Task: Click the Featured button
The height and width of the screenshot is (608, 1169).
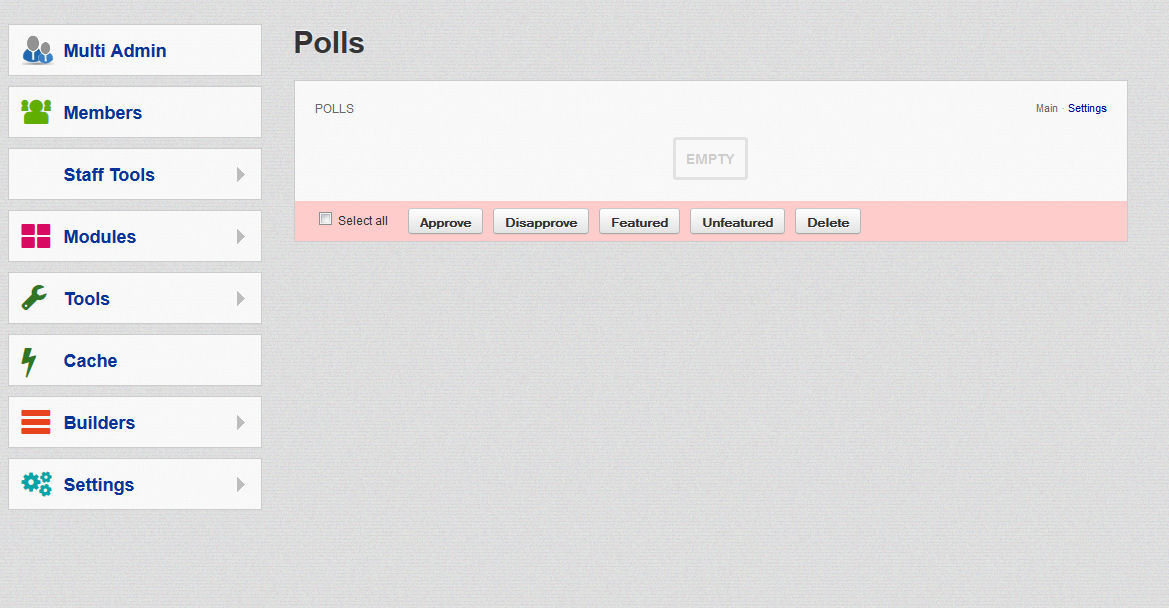Action: click(x=639, y=222)
